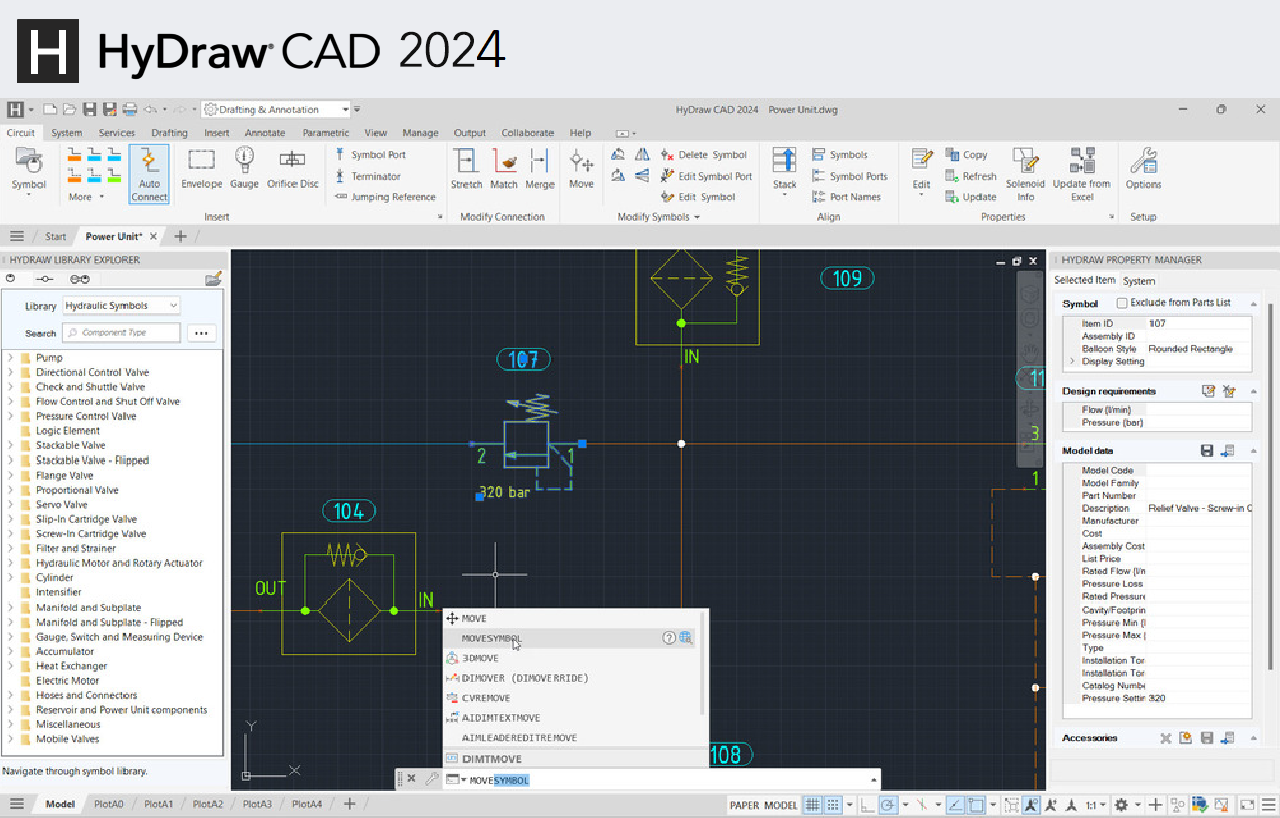
Task: Toggle object snap tracking in status bar
Action: pos(955,804)
